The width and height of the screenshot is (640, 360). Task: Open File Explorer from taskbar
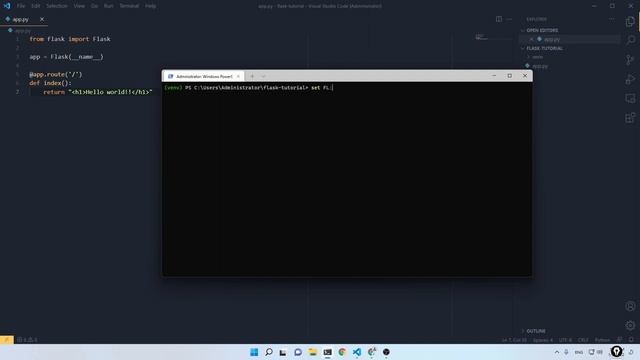coord(313,352)
